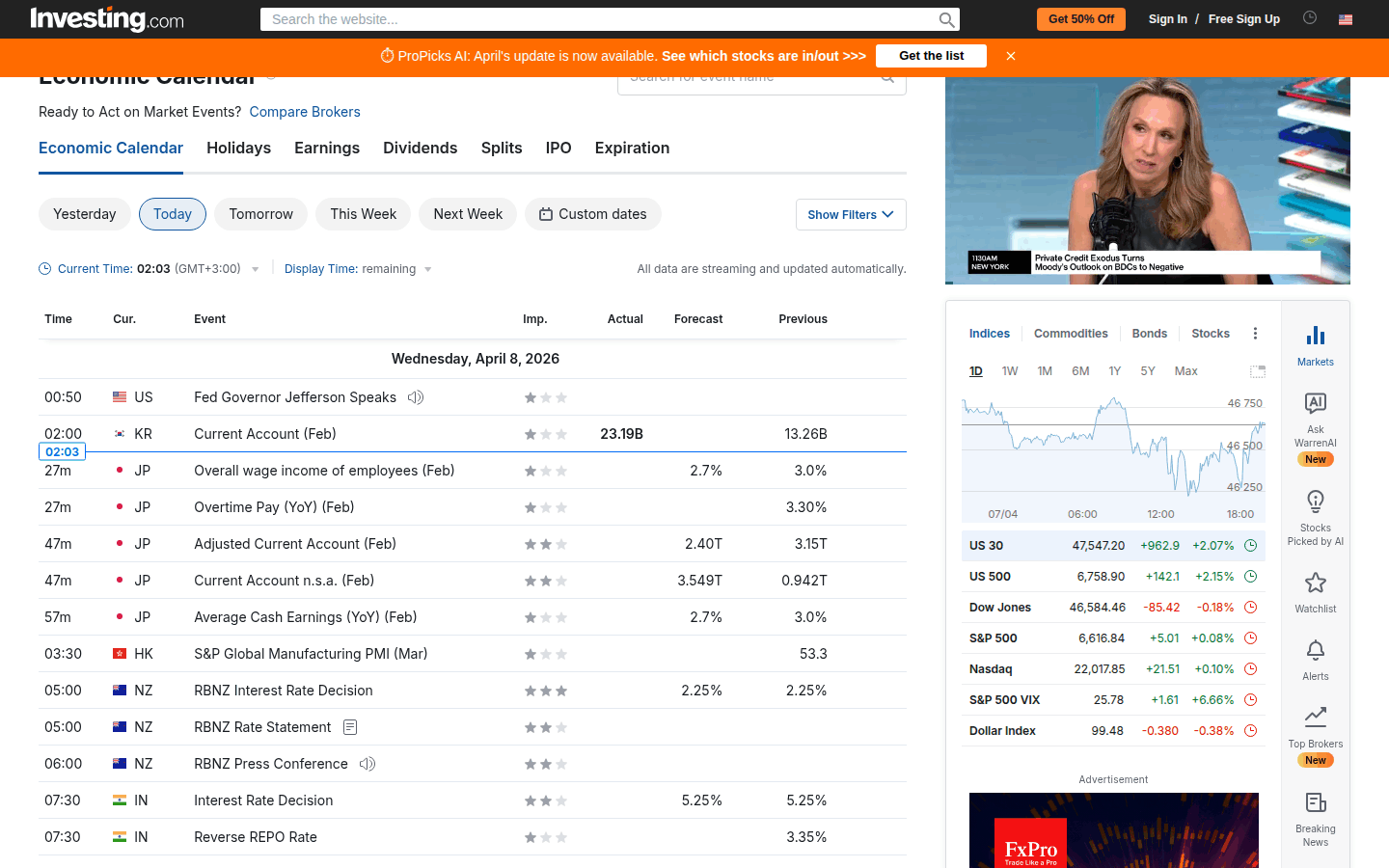This screenshot has width=1389, height=868.
Task: Click the website search input field
Action: point(598,19)
